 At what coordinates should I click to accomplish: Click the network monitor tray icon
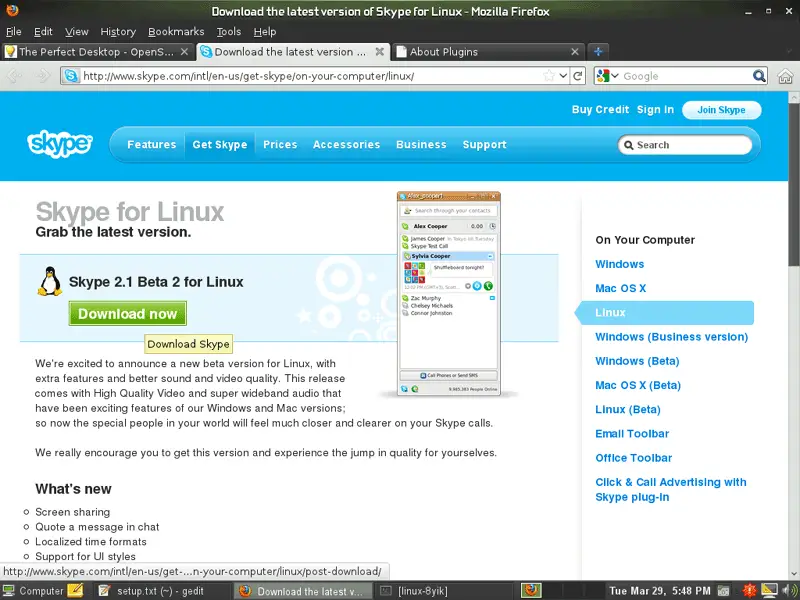coord(769,591)
